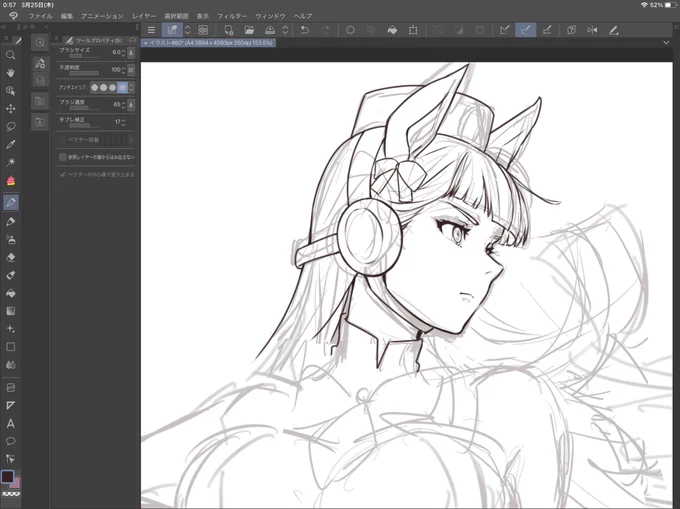Adjust stabilization 17 stepper arrows
The height and width of the screenshot is (509, 680).
(x=124, y=123)
